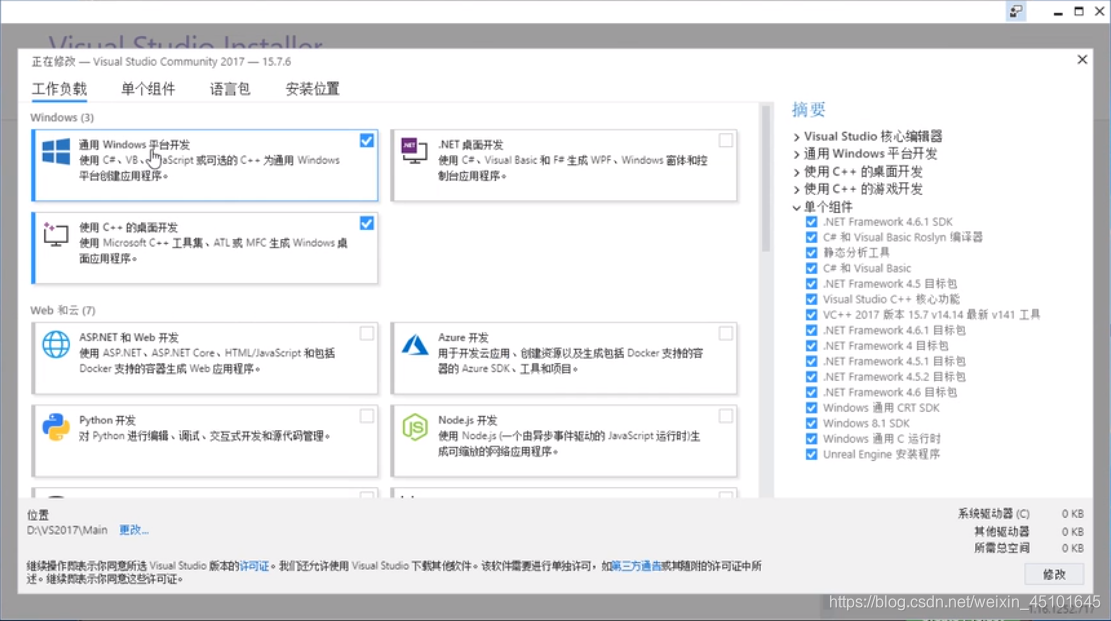This screenshot has height=621, width=1111.
Task: Uncheck 通用 Windows 平台开发 workload checkbox
Action: [x=366, y=140]
